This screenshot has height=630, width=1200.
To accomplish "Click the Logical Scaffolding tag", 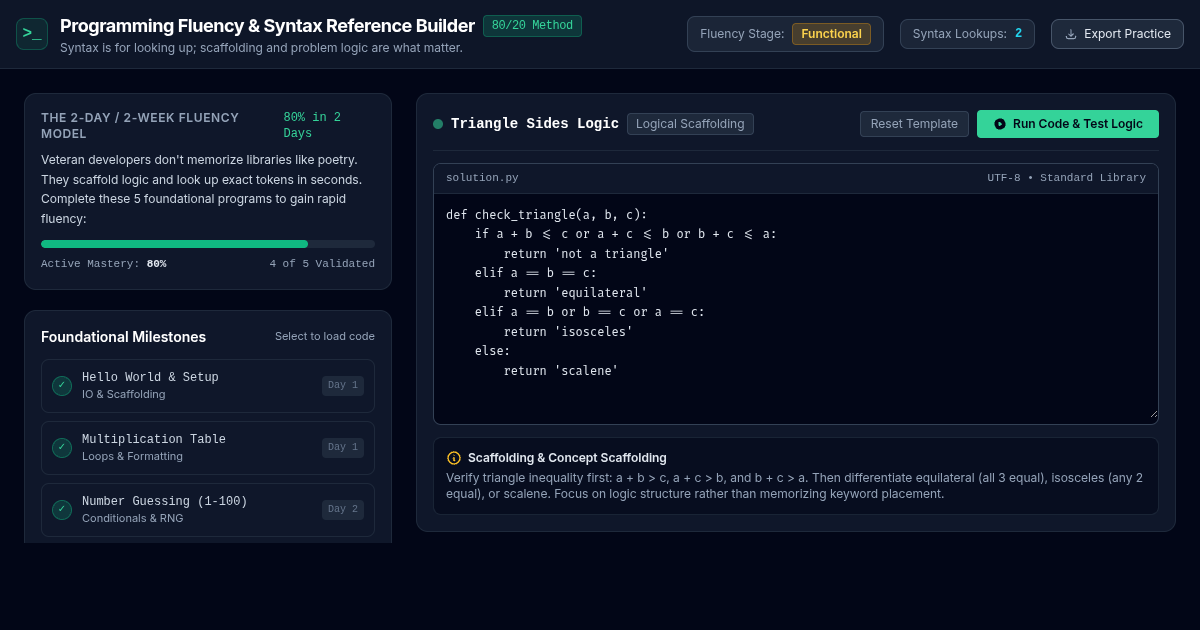I will [690, 124].
